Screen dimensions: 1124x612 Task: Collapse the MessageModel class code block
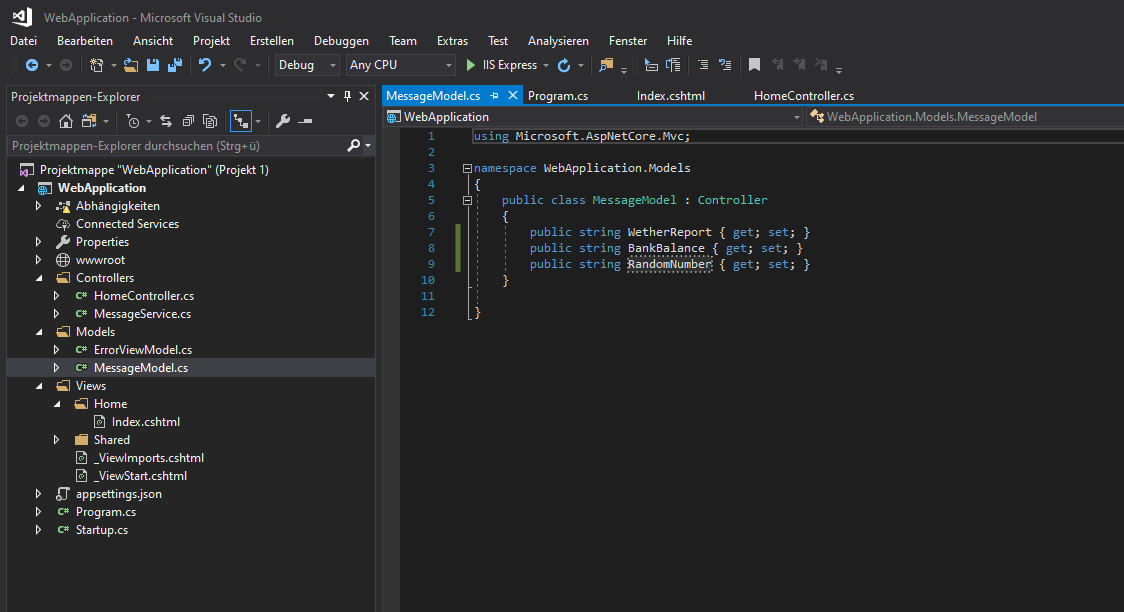467,201
